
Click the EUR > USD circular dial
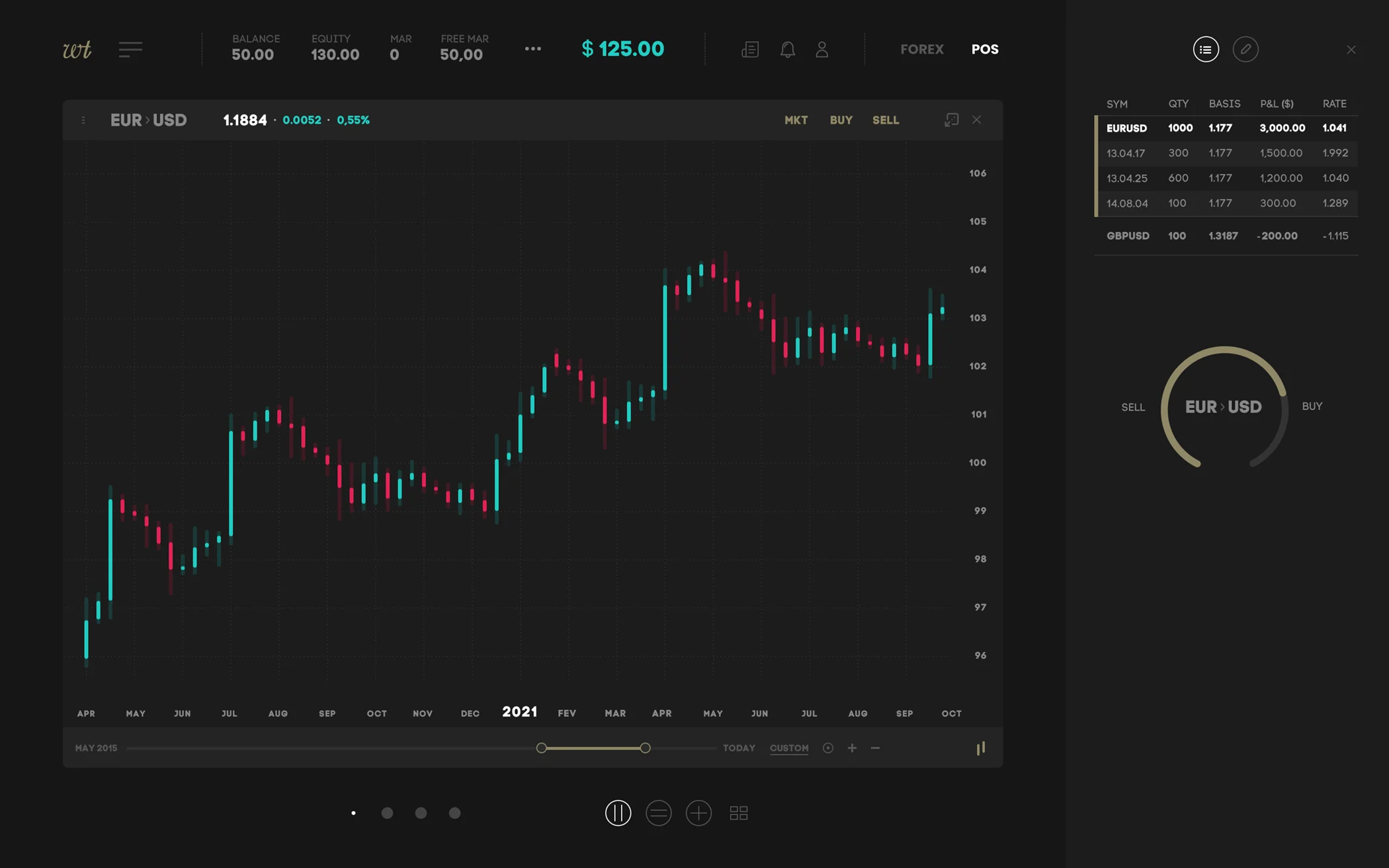pyautogui.click(x=1224, y=407)
